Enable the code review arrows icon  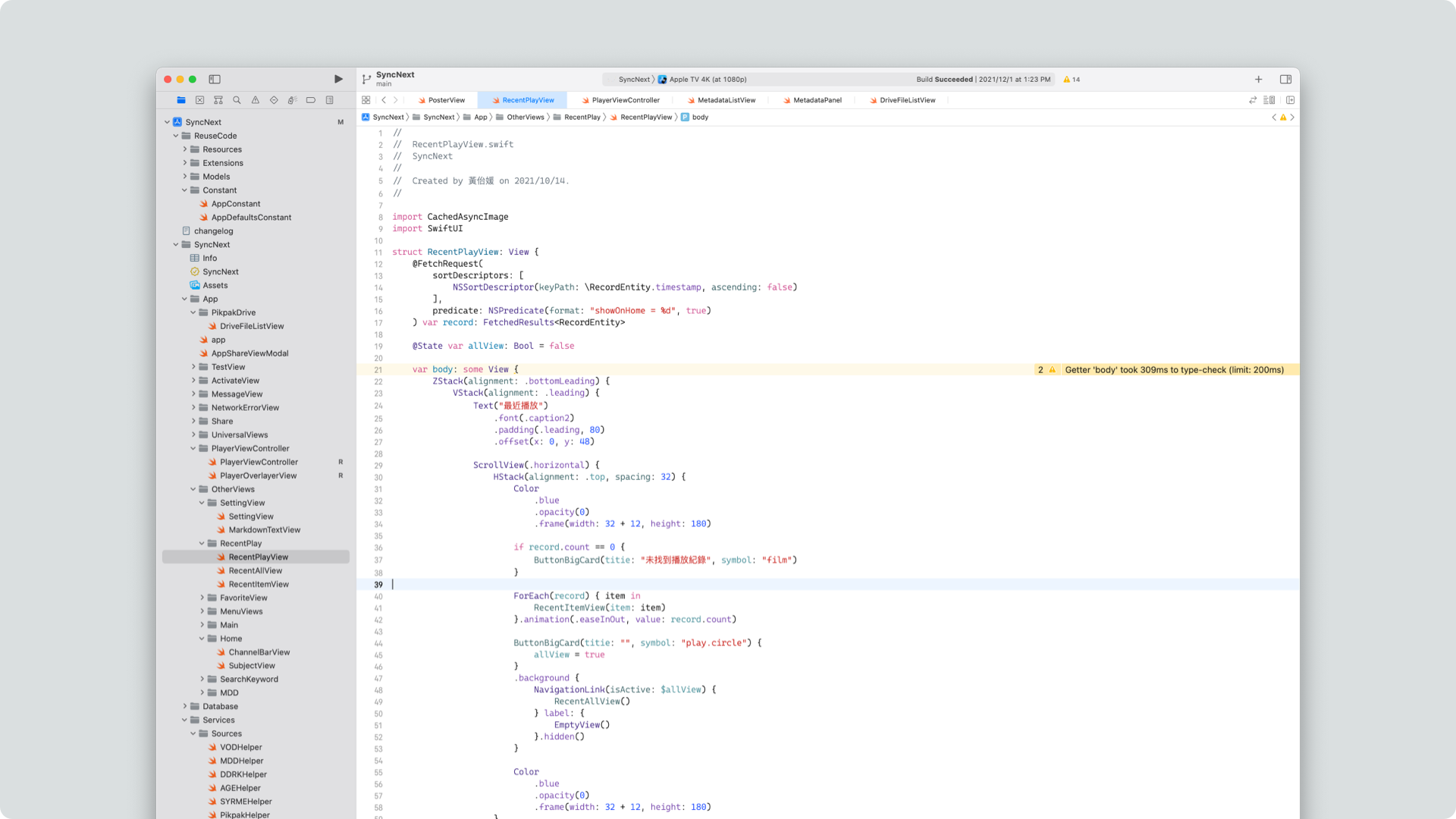tap(1253, 100)
